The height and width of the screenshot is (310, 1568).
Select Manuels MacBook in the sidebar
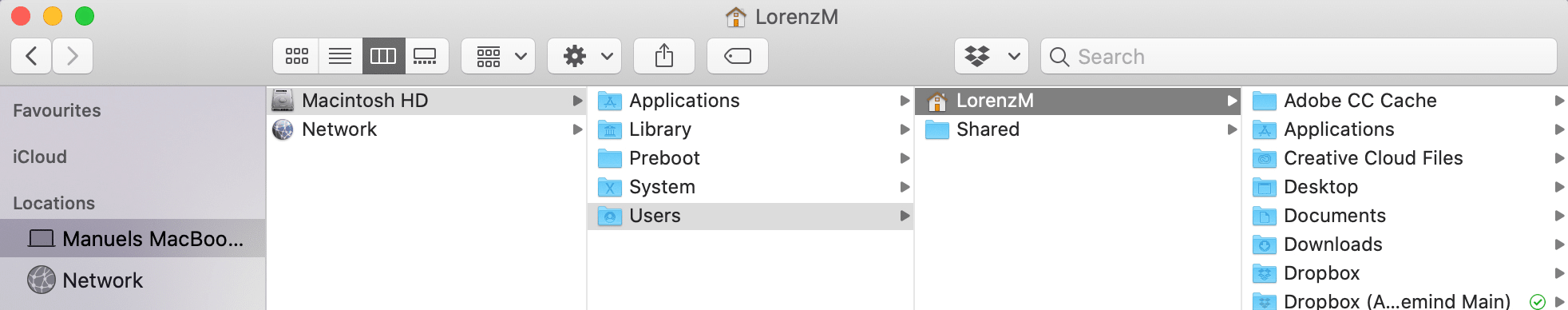(x=133, y=238)
